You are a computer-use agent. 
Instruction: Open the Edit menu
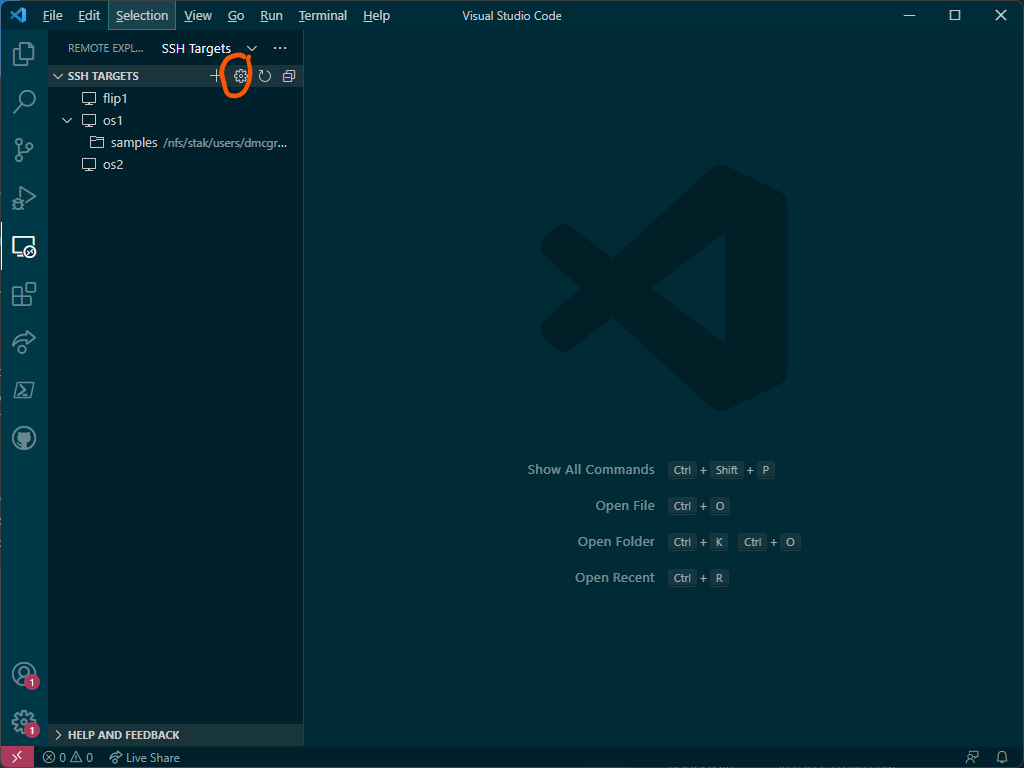click(x=89, y=16)
